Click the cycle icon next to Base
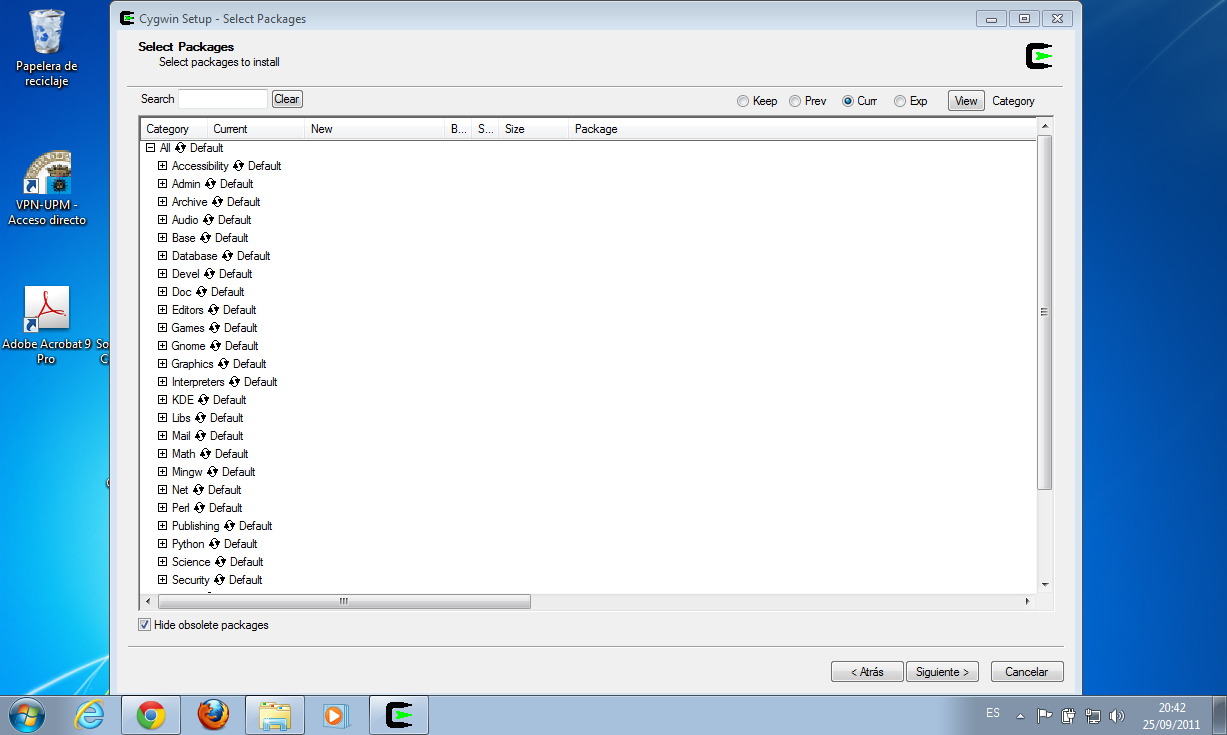The height and width of the screenshot is (735, 1227). pyautogui.click(x=206, y=238)
